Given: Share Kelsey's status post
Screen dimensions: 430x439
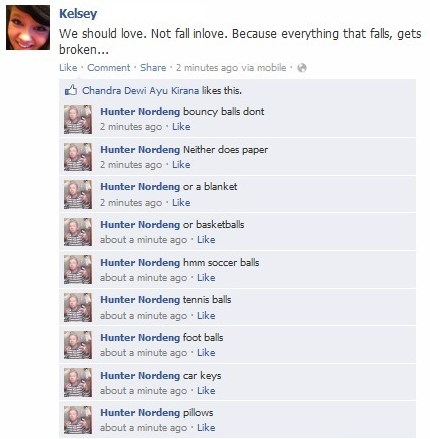Looking at the screenshot, I should click(x=153, y=68).
